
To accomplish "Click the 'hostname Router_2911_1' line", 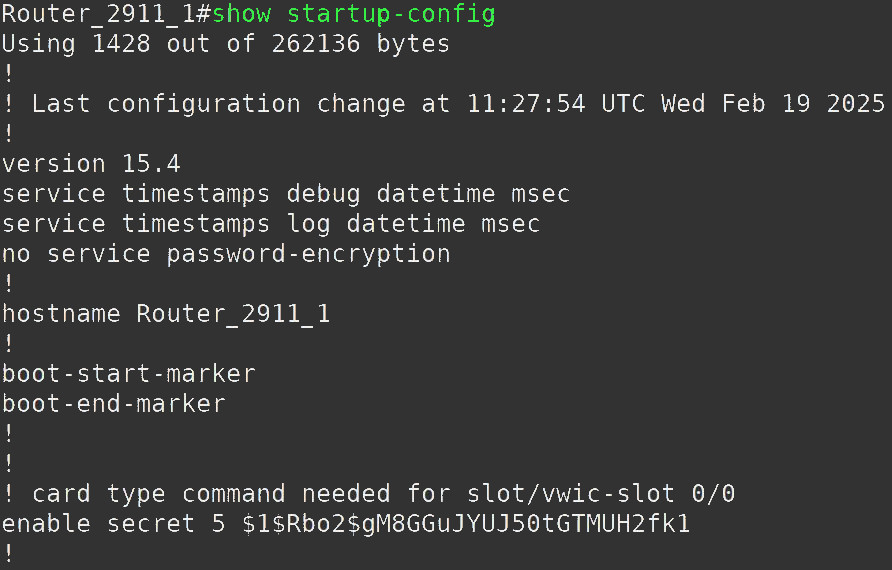I will pyautogui.click(x=166, y=314).
